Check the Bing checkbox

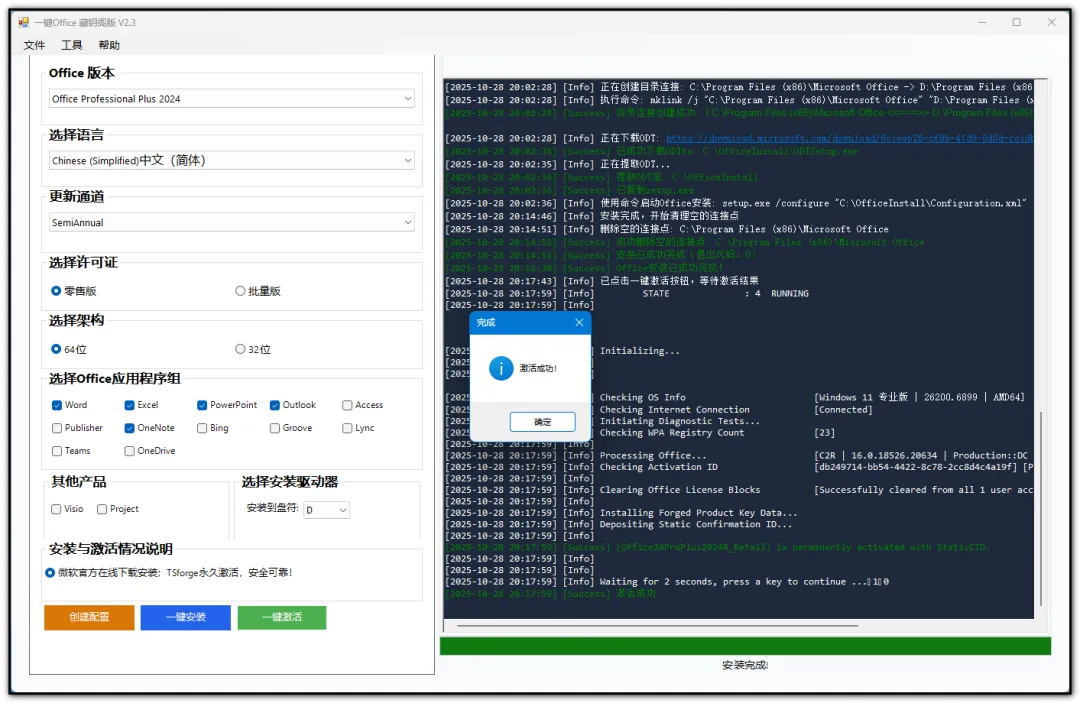(x=202, y=428)
